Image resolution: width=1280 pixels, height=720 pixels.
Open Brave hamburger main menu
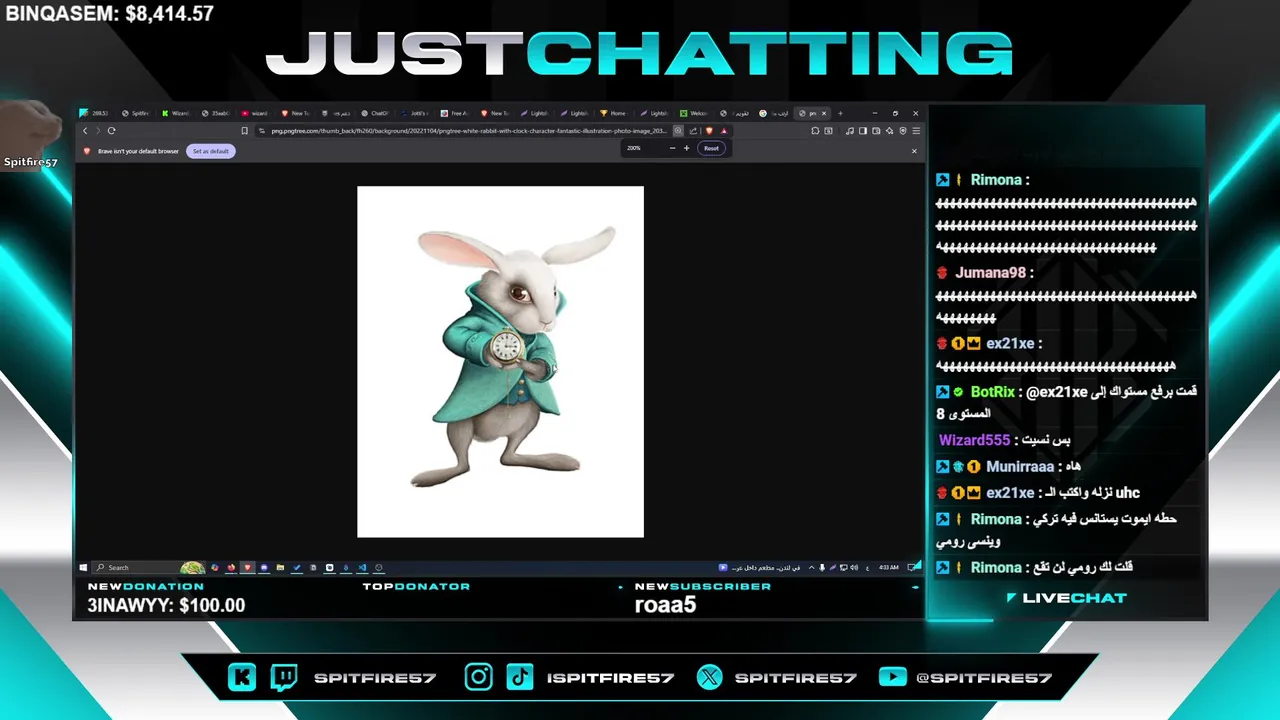tap(916, 131)
